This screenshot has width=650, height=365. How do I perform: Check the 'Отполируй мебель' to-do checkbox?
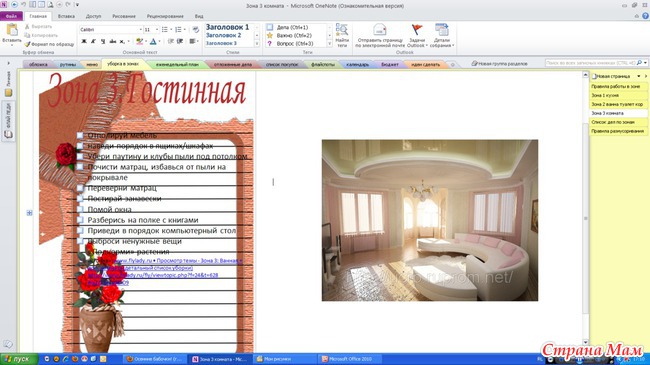click(x=80, y=135)
